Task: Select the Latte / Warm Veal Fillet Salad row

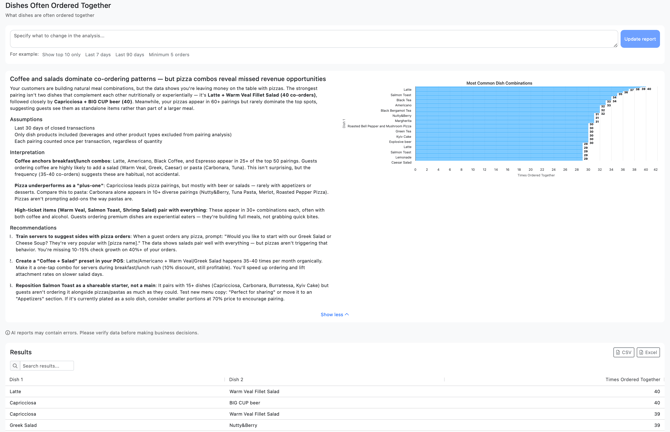Action: click(334, 392)
